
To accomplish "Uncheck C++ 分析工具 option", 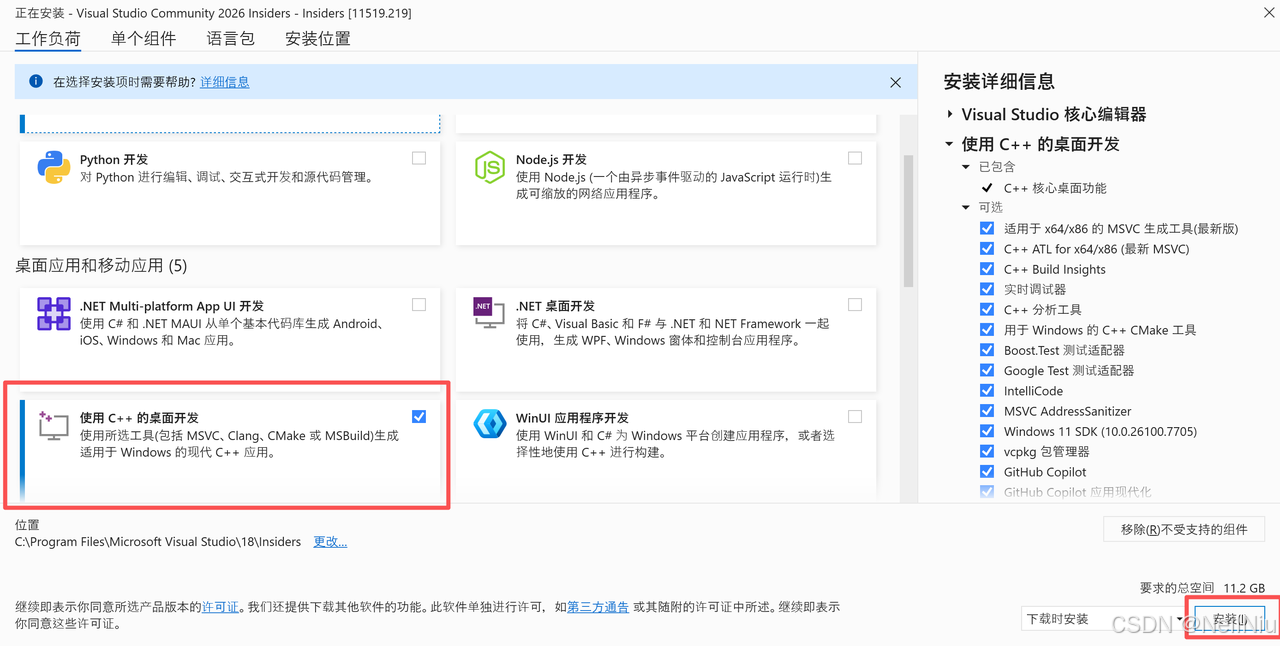I will coord(987,310).
